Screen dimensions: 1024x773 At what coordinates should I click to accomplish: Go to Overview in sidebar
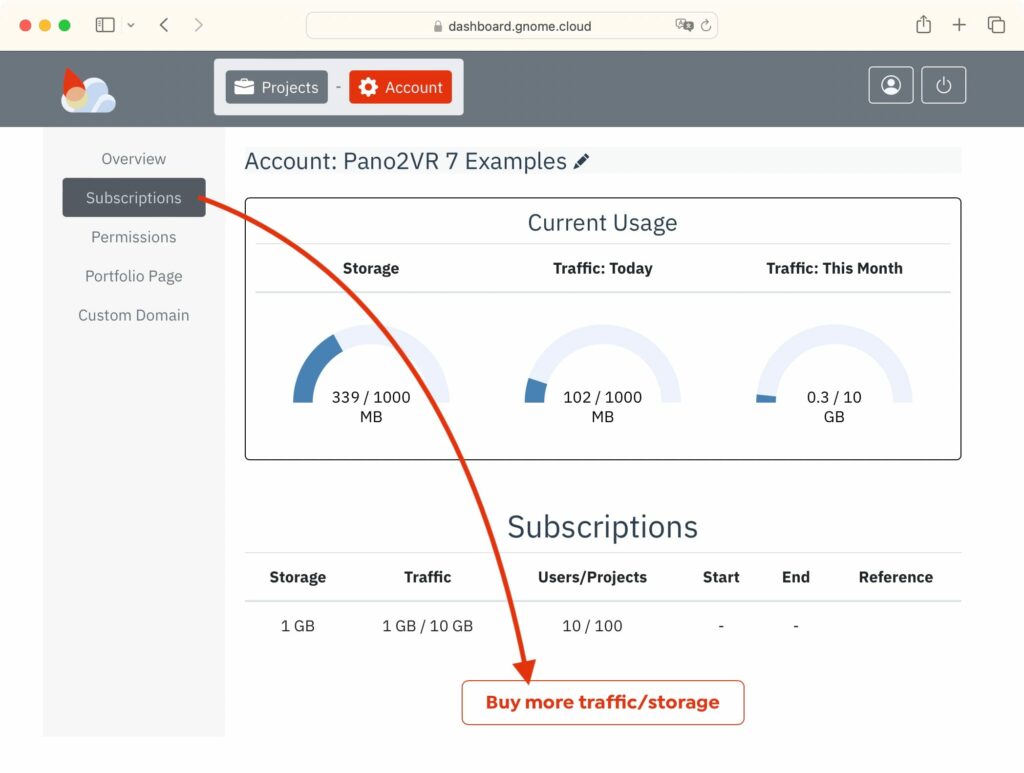click(x=134, y=159)
